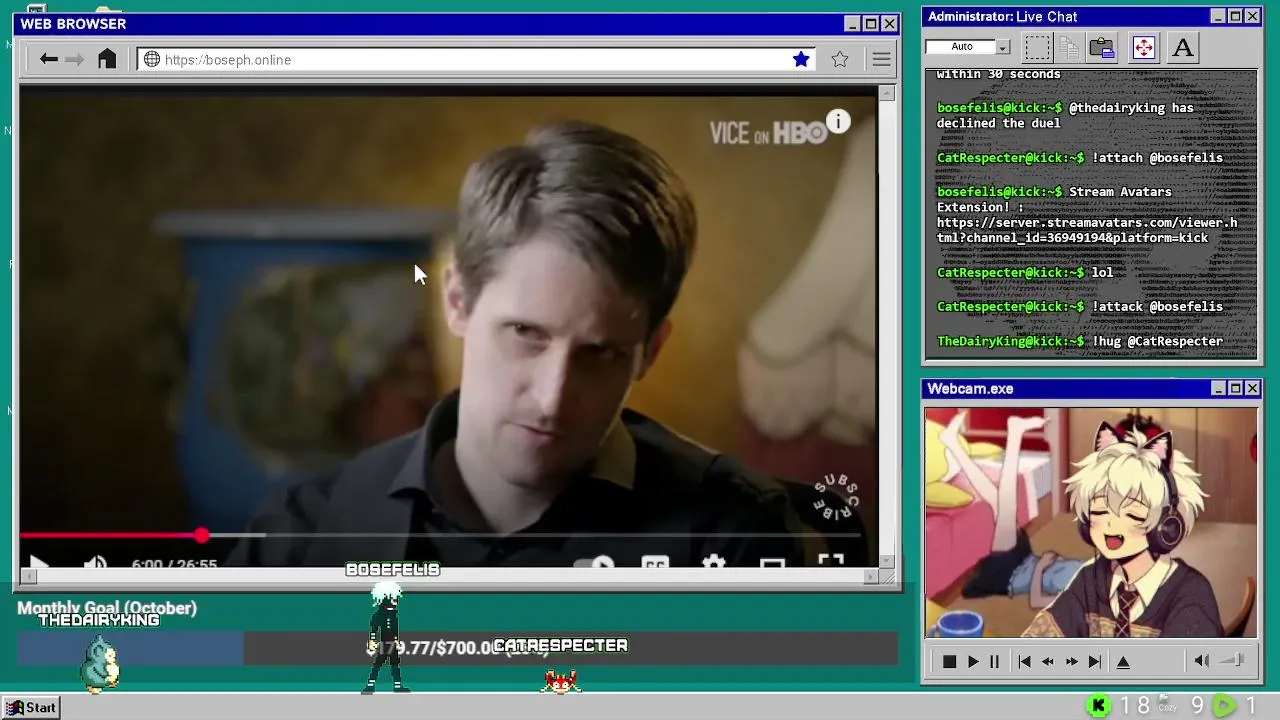Click the browser horizontal scrollbar

(449, 577)
